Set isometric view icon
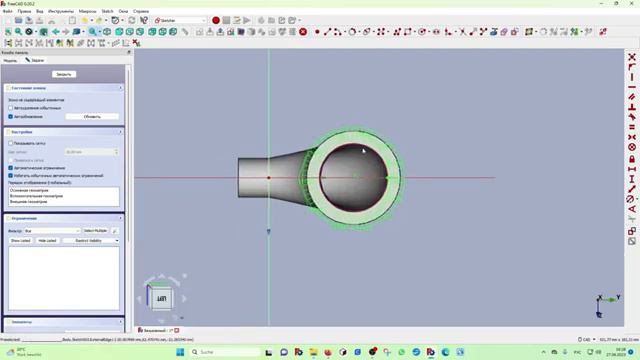This screenshot has height=360, width=640. [107, 32]
